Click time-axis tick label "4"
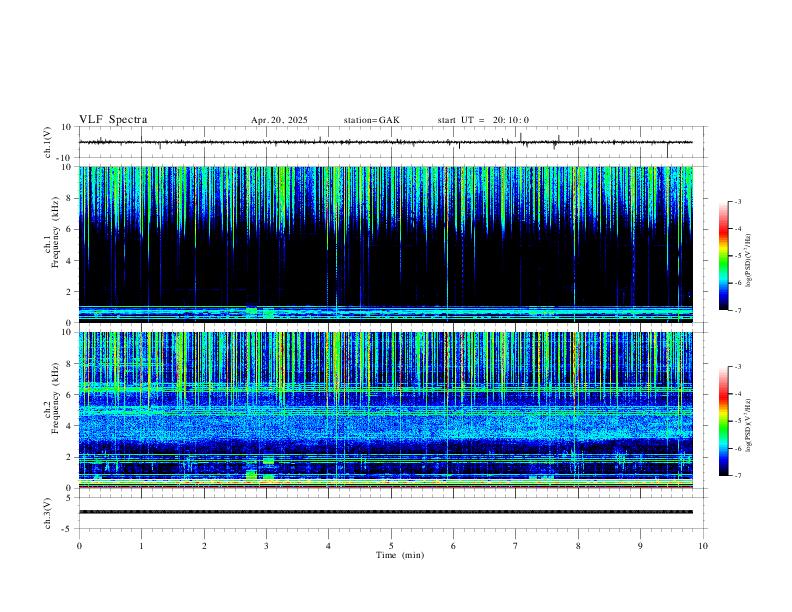 click(328, 546)
